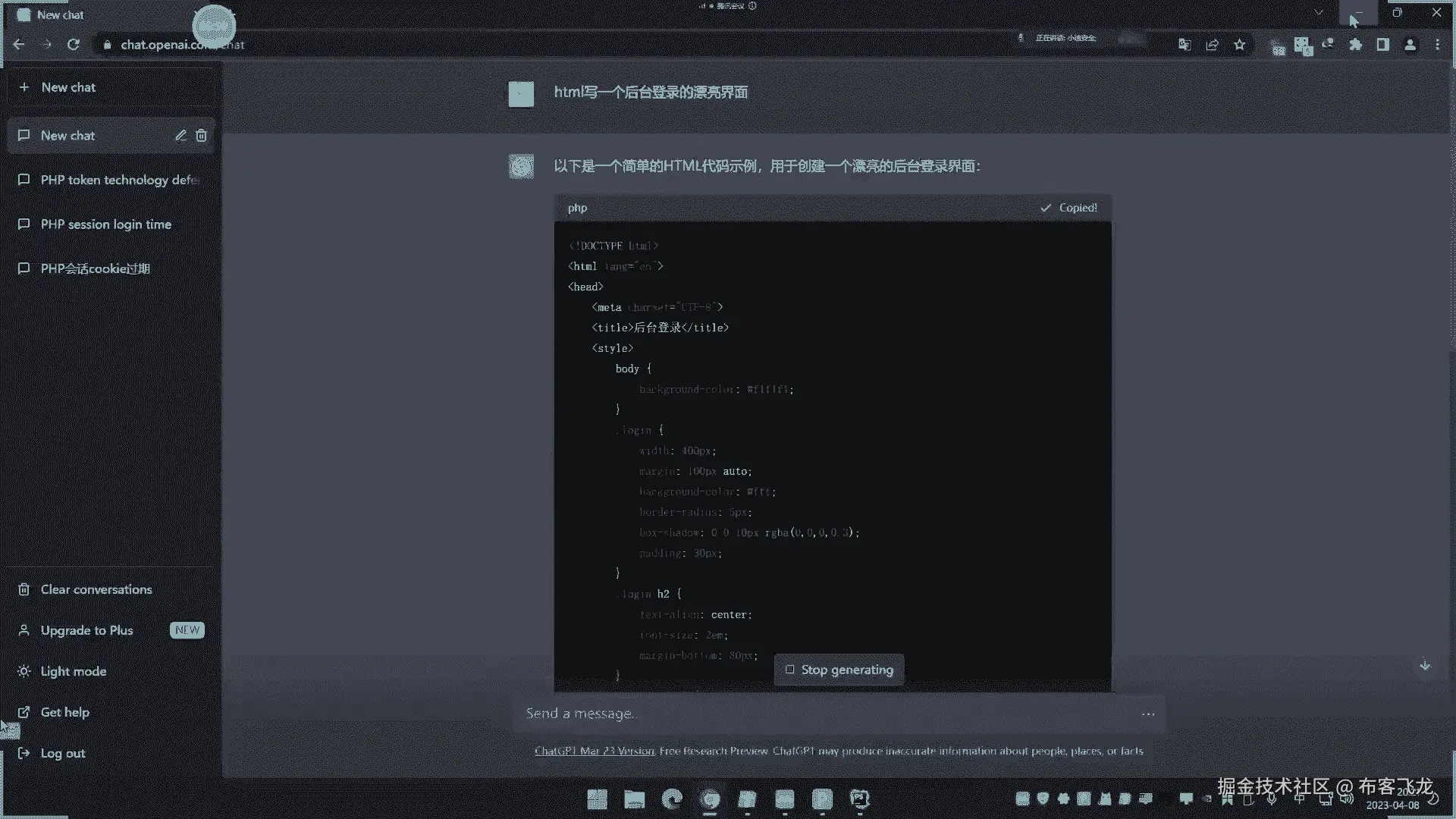Delete the selected chat with the trash icon

coord(201,136)
